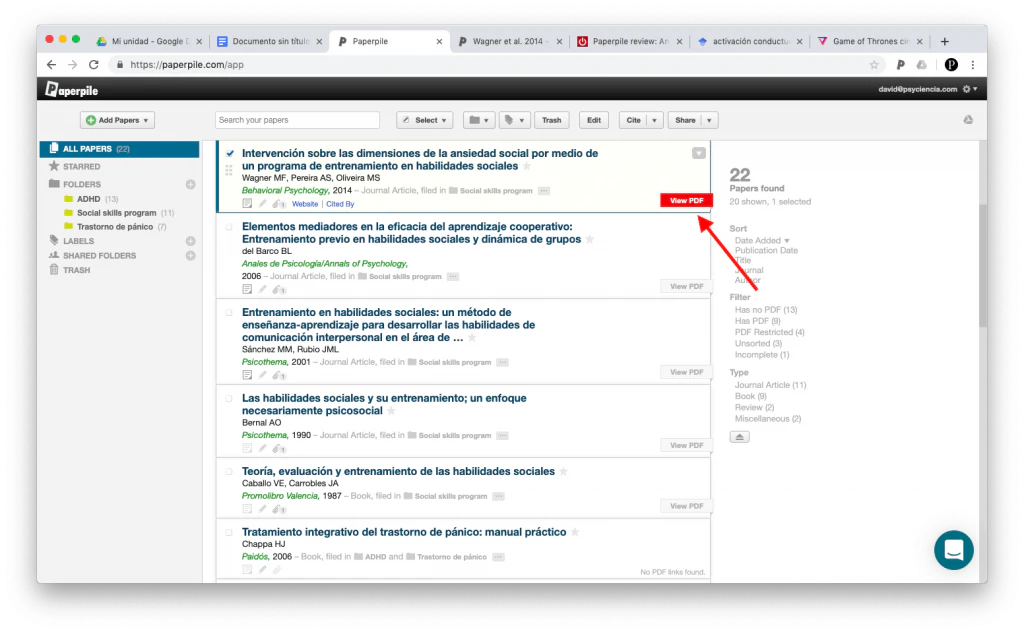This screenshot has height=632, width=1024.
Task: Open the Select dropdown menu
Action: point(424,120)
